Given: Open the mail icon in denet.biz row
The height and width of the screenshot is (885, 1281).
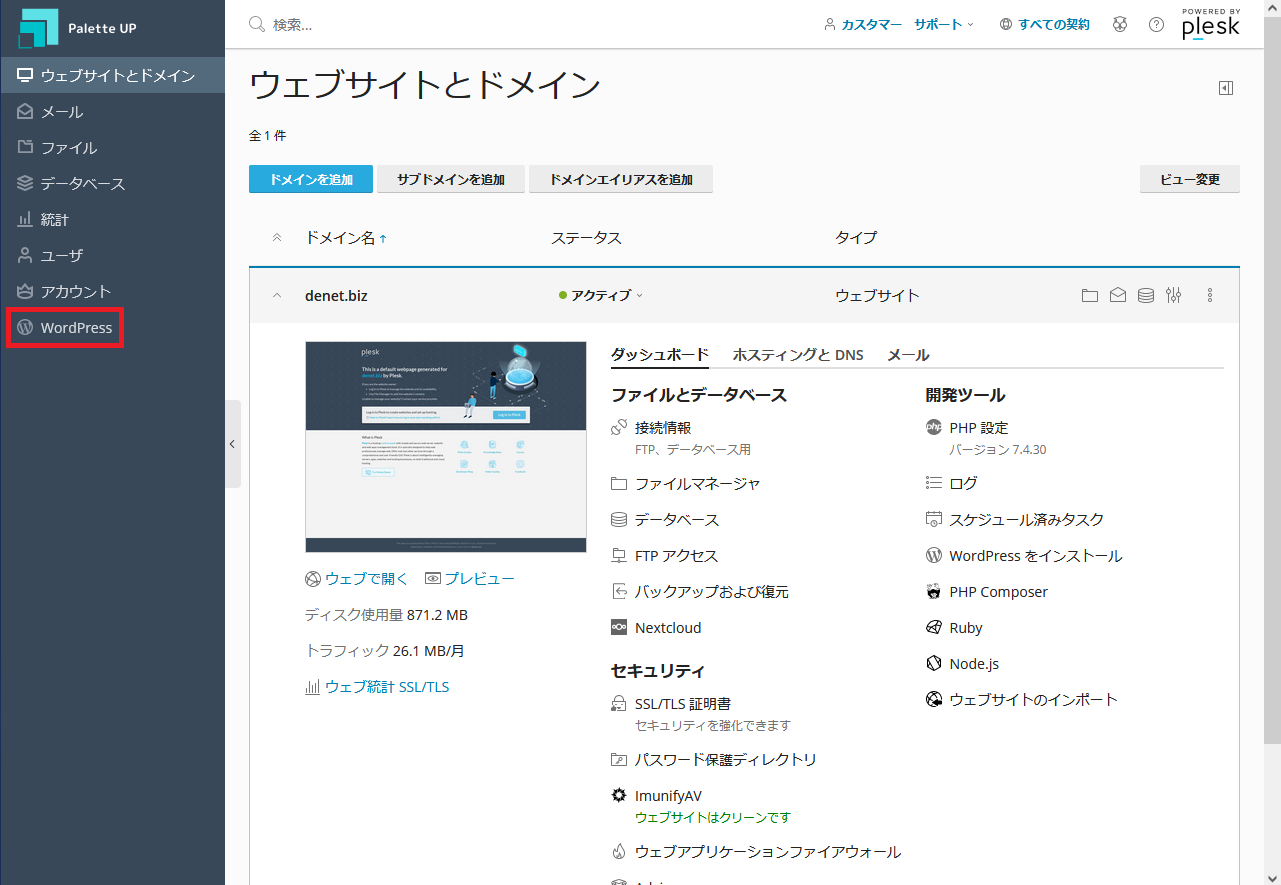Looking at the screenshot, I should 1118,295.
